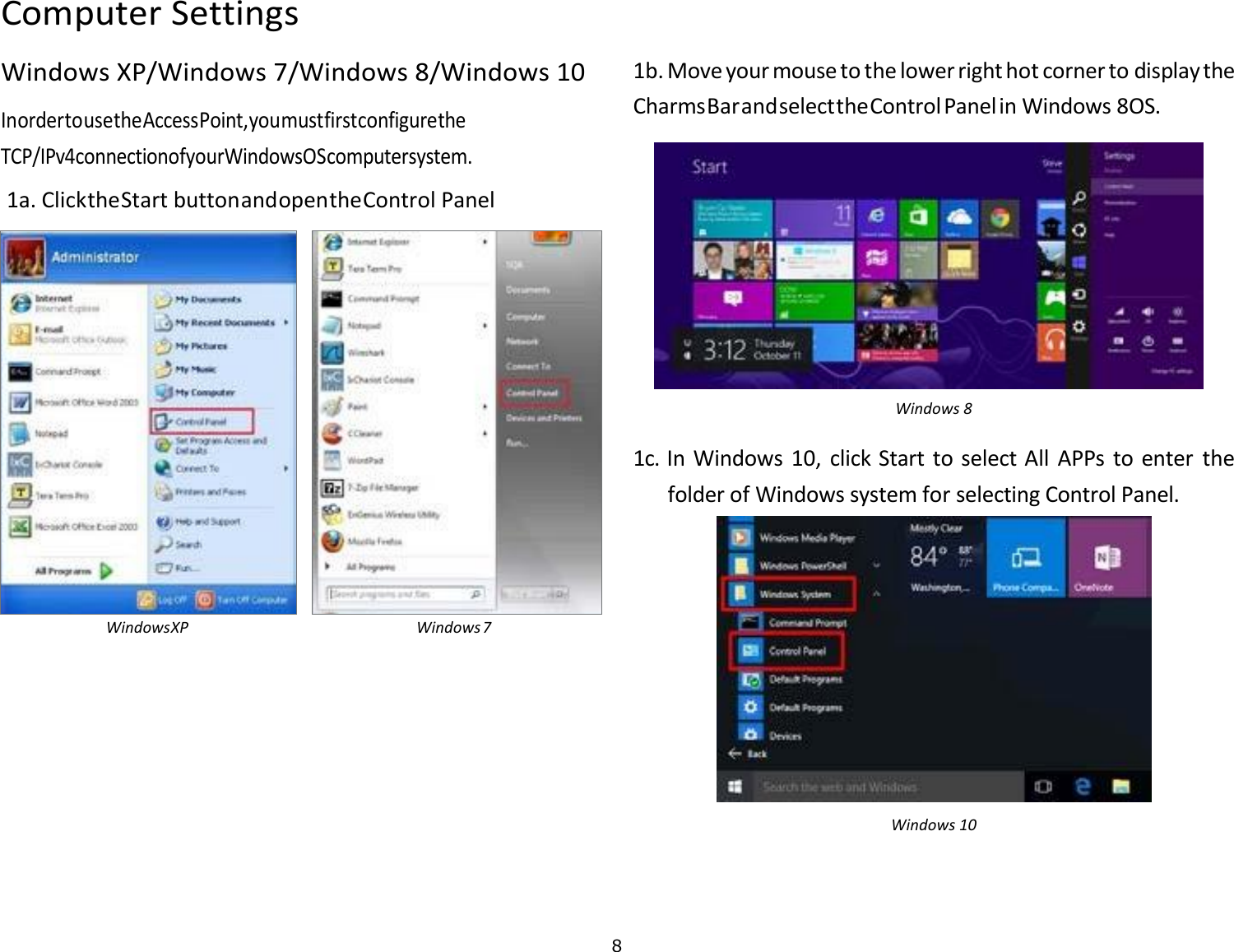Screen dimensions: 1234x952
Task: Open Windows Media Player in Windows 10 list
Action: (x=792, y=537)
